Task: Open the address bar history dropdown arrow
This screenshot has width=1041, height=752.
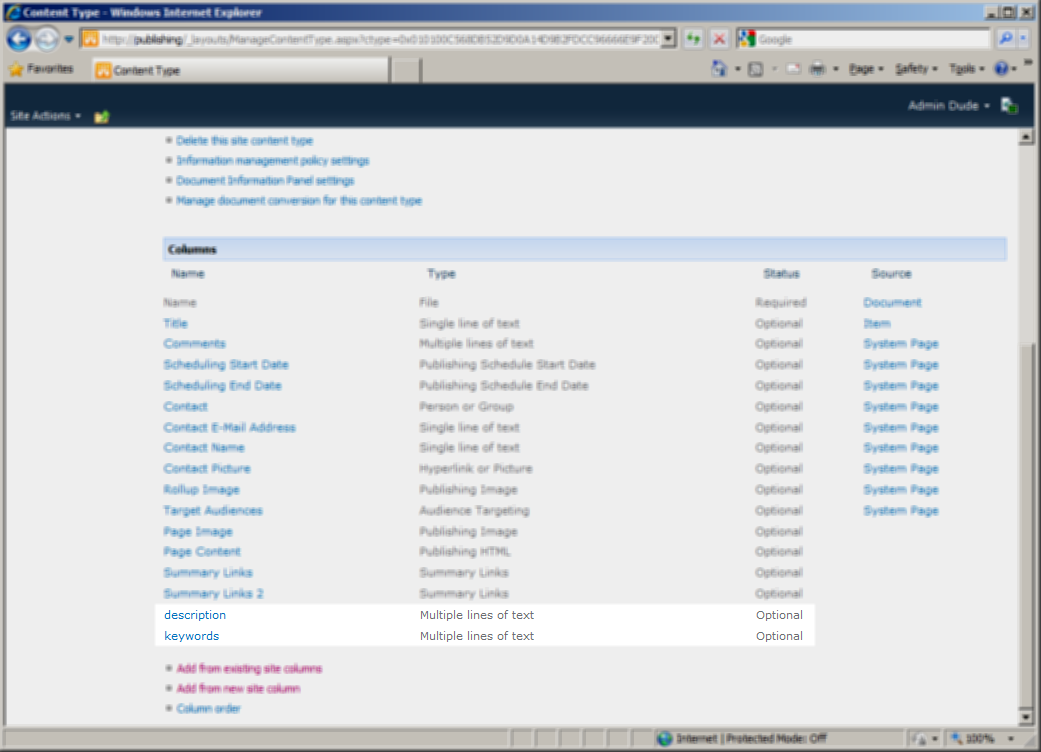Action: (668, 39)
